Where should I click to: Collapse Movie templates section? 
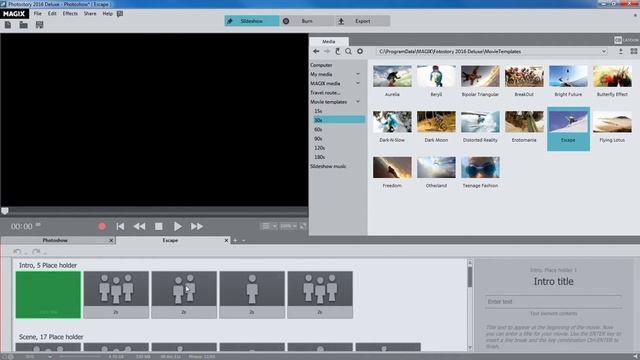pyautogui.click(x=358, y=102)
